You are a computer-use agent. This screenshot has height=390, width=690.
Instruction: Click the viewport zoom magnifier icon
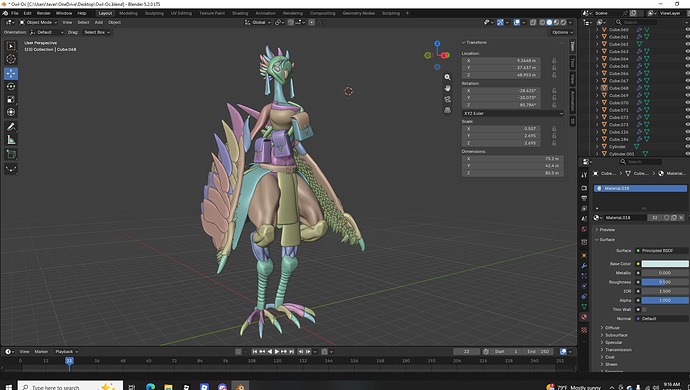[448, 77]
